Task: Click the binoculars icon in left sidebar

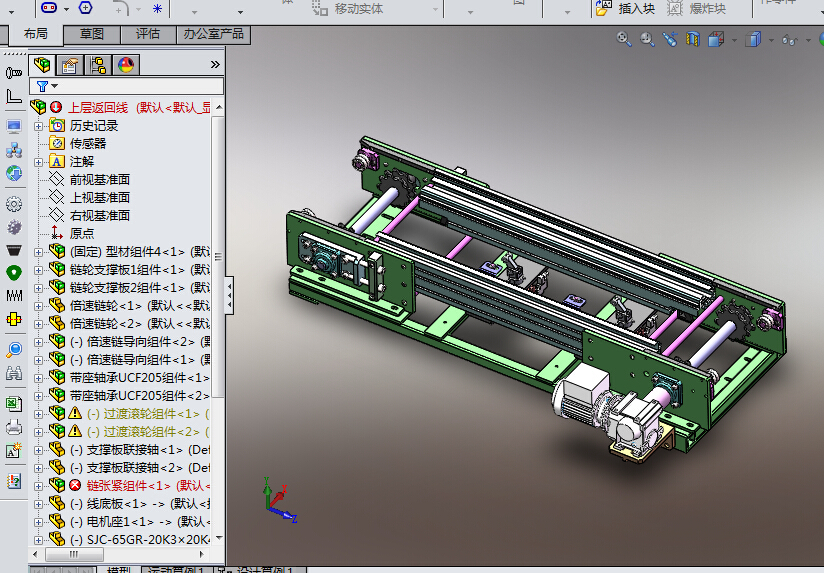Action: click(x=14, y=373)
